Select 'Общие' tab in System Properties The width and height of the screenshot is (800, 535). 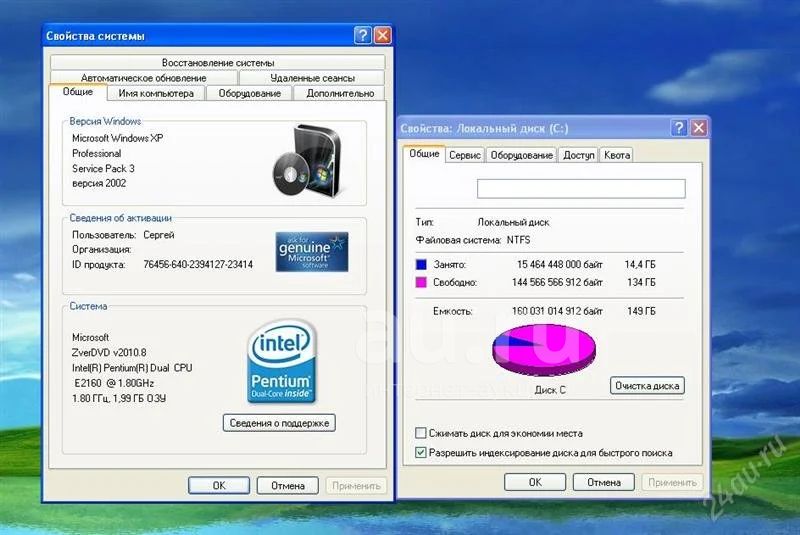click(x=78, y=92)
